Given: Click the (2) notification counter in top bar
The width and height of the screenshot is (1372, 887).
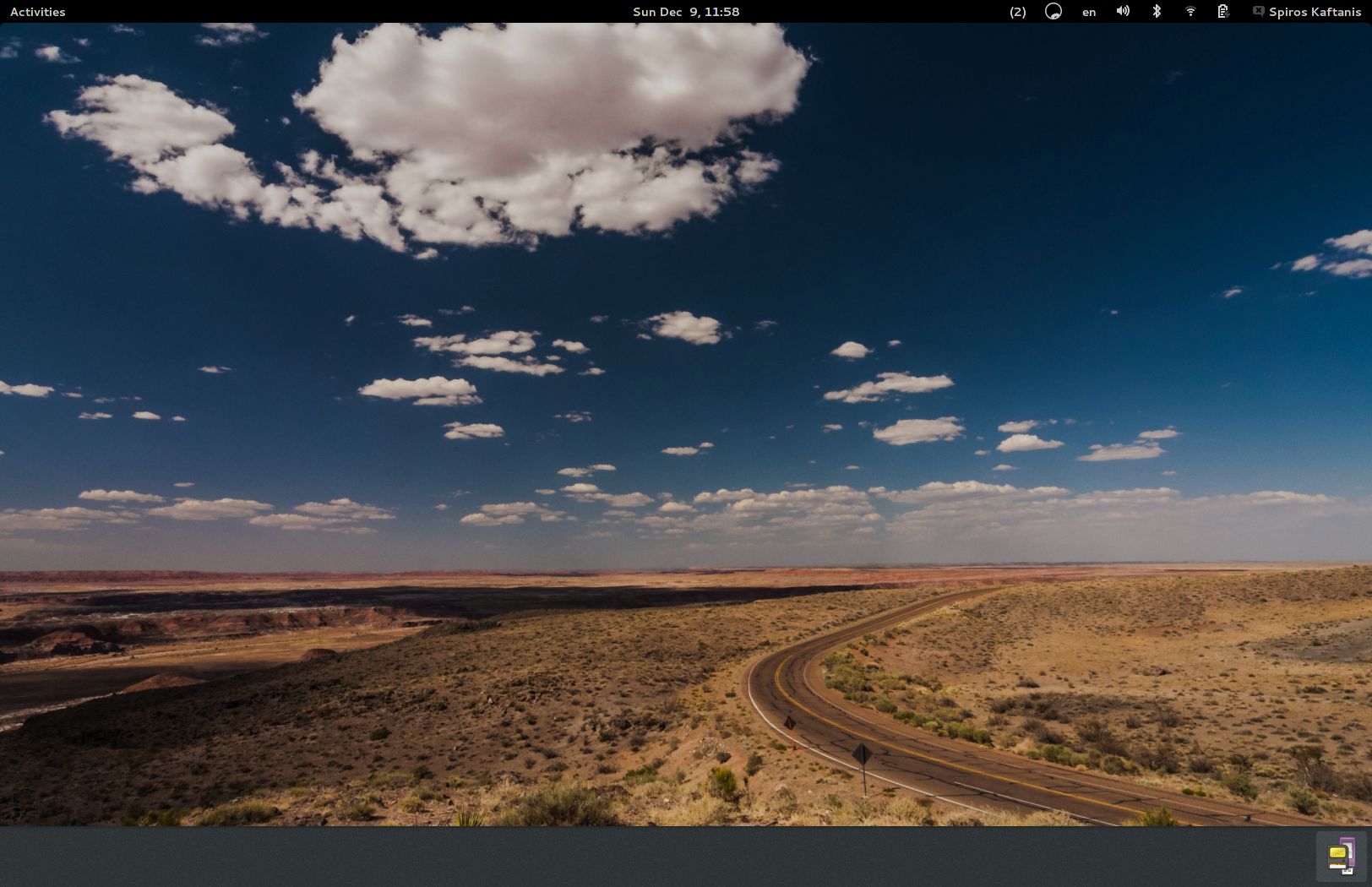Looking at the screenshot, I should pyautogui.click(x=1018, y=12).
